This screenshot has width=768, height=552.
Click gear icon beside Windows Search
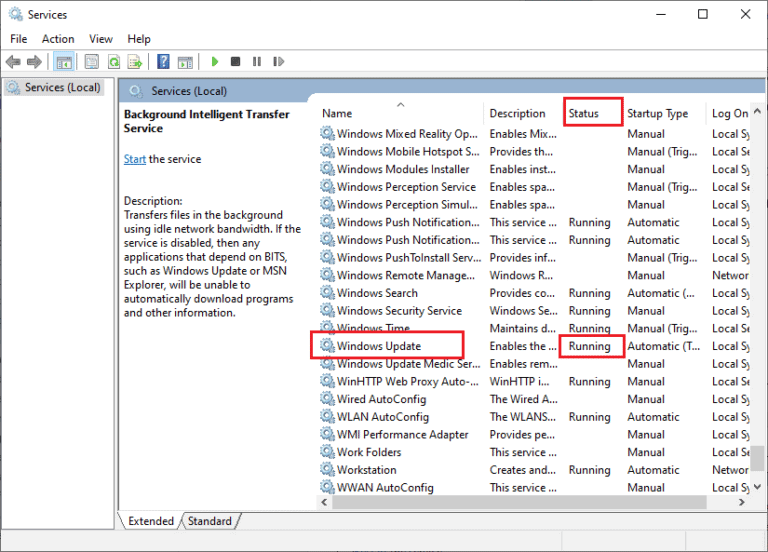[327, 293]
